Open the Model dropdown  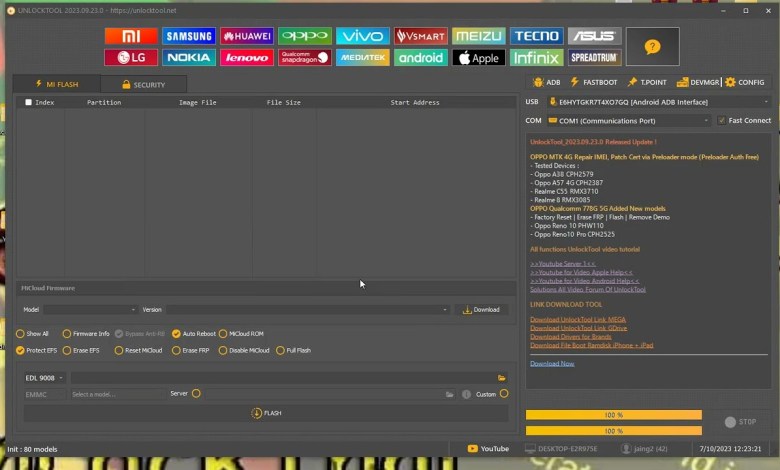90,309
